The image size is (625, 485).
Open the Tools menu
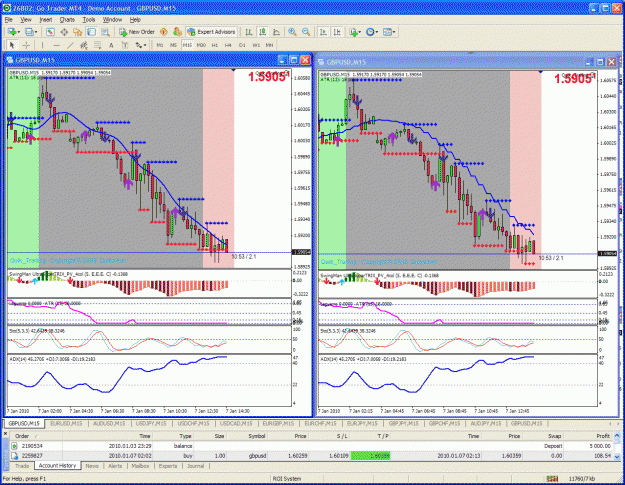click(x=89, y=20)
